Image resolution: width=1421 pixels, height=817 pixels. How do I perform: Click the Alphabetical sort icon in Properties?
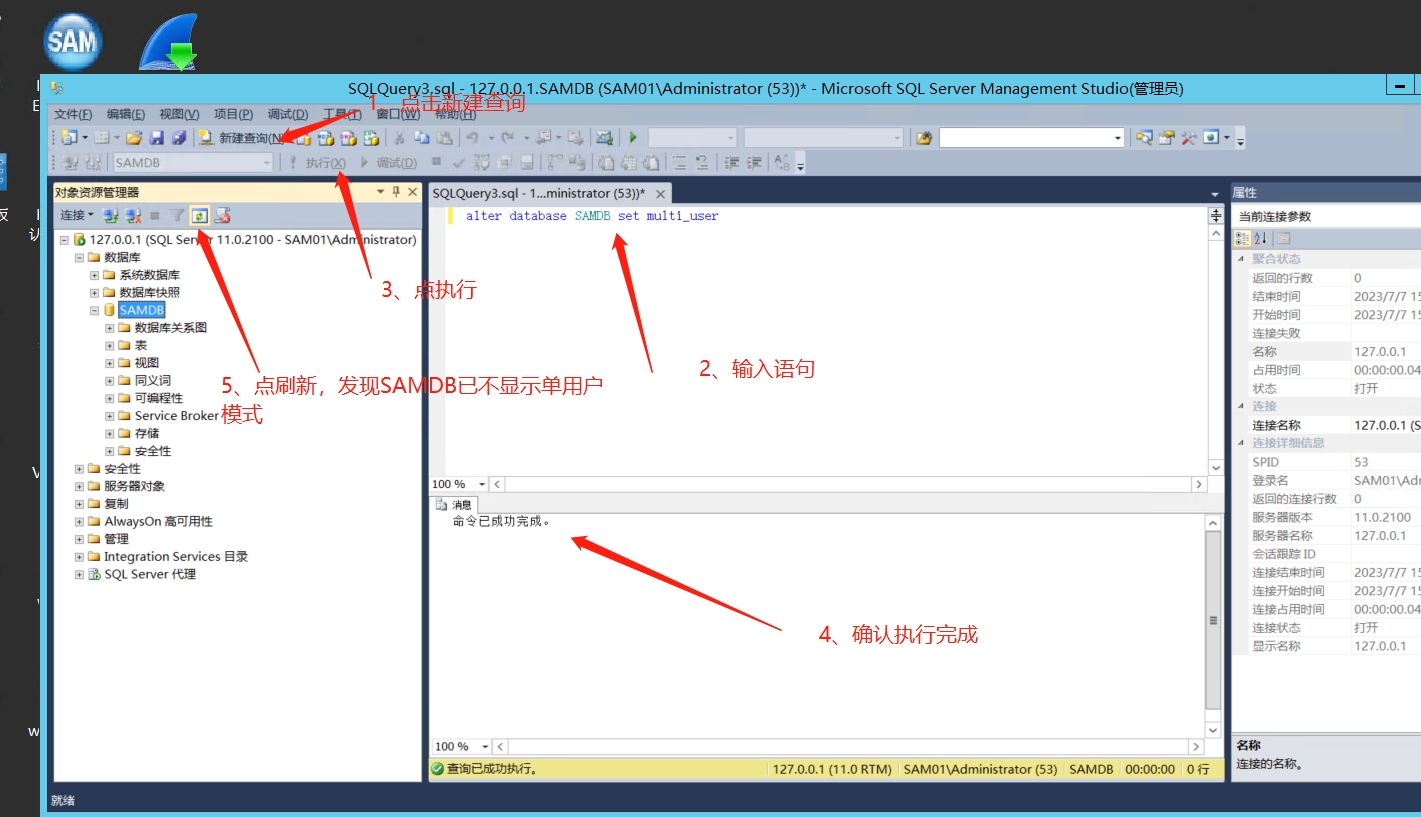click(x=1260, y=238)
